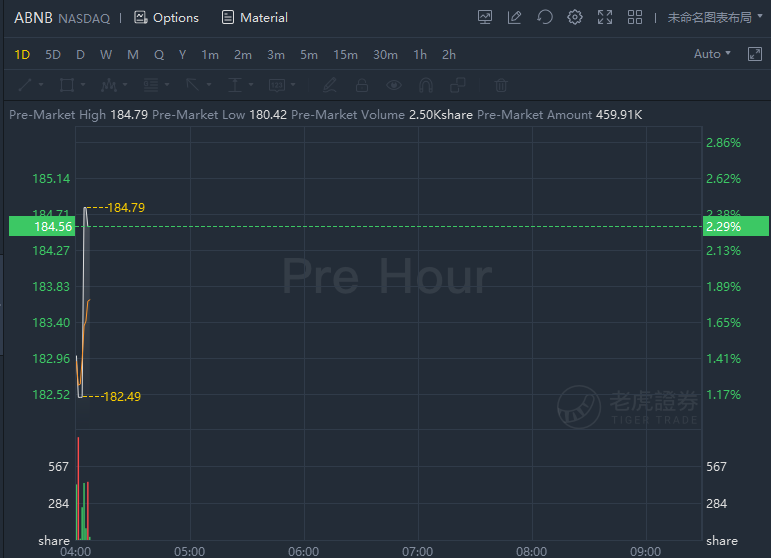
Task: Select the yearly Y timeframe
Action: 182,55
